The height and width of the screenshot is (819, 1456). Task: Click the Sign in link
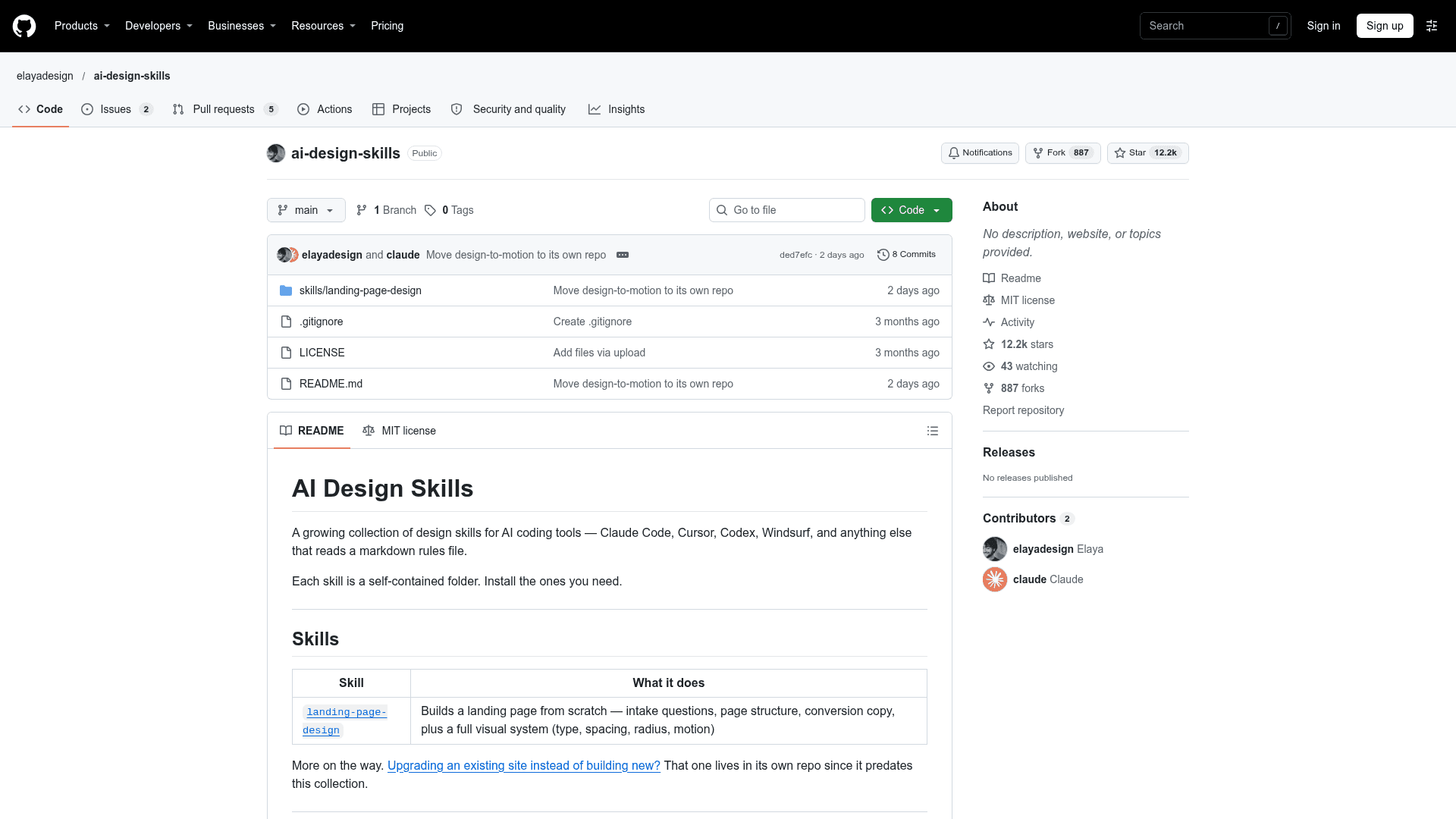tap(1323, 26)
